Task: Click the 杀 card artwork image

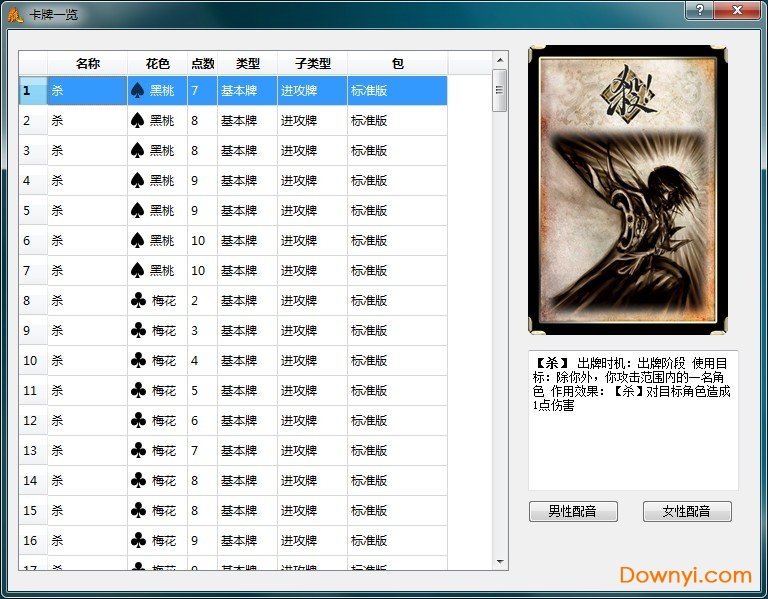Action: tap(628, 190)
